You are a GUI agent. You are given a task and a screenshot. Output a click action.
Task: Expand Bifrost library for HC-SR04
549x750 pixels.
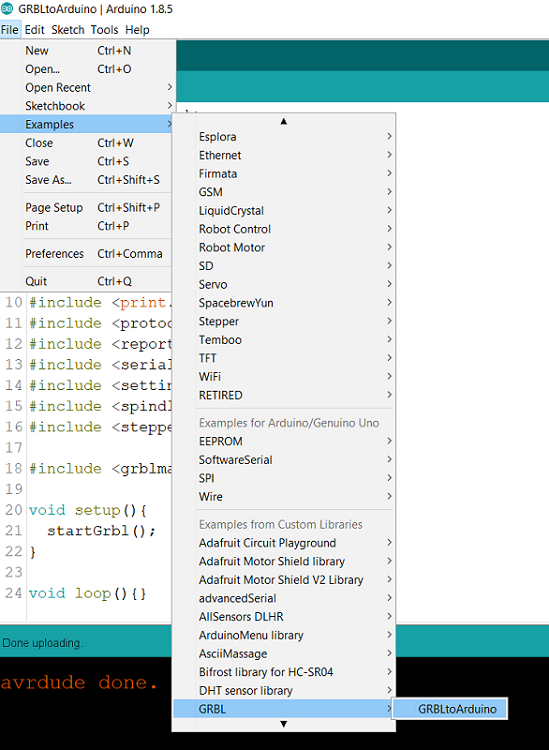(284, 673)
